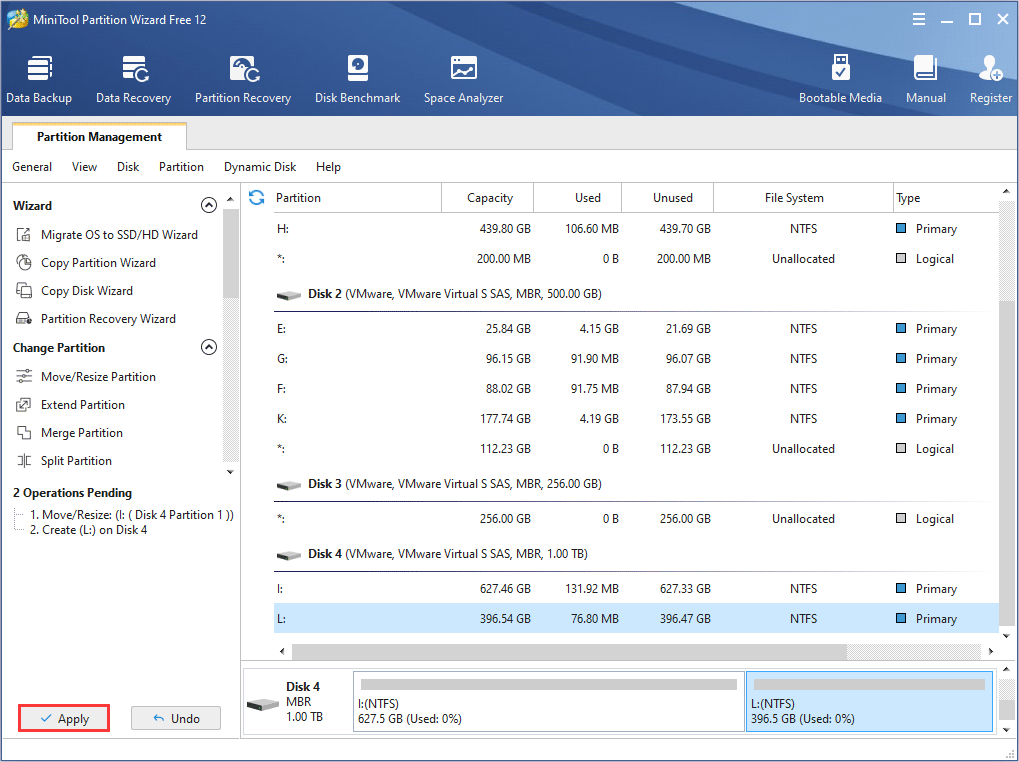Click the Disk 4 icon in disk map
The image size is (1019, 762).
pyautogui.click(x=263, y=704)
